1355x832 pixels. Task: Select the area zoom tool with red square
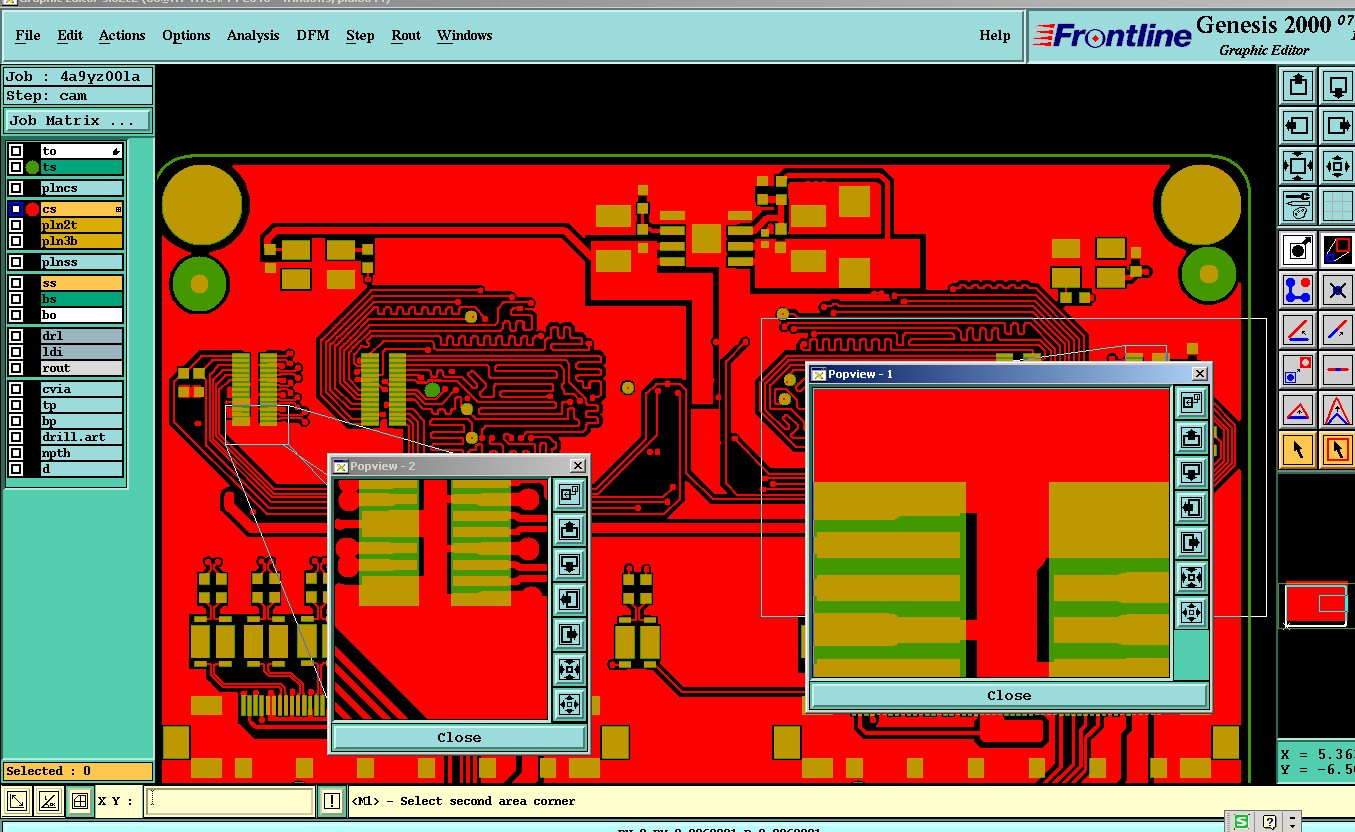pyautogui.click(x=1338, y=250)
